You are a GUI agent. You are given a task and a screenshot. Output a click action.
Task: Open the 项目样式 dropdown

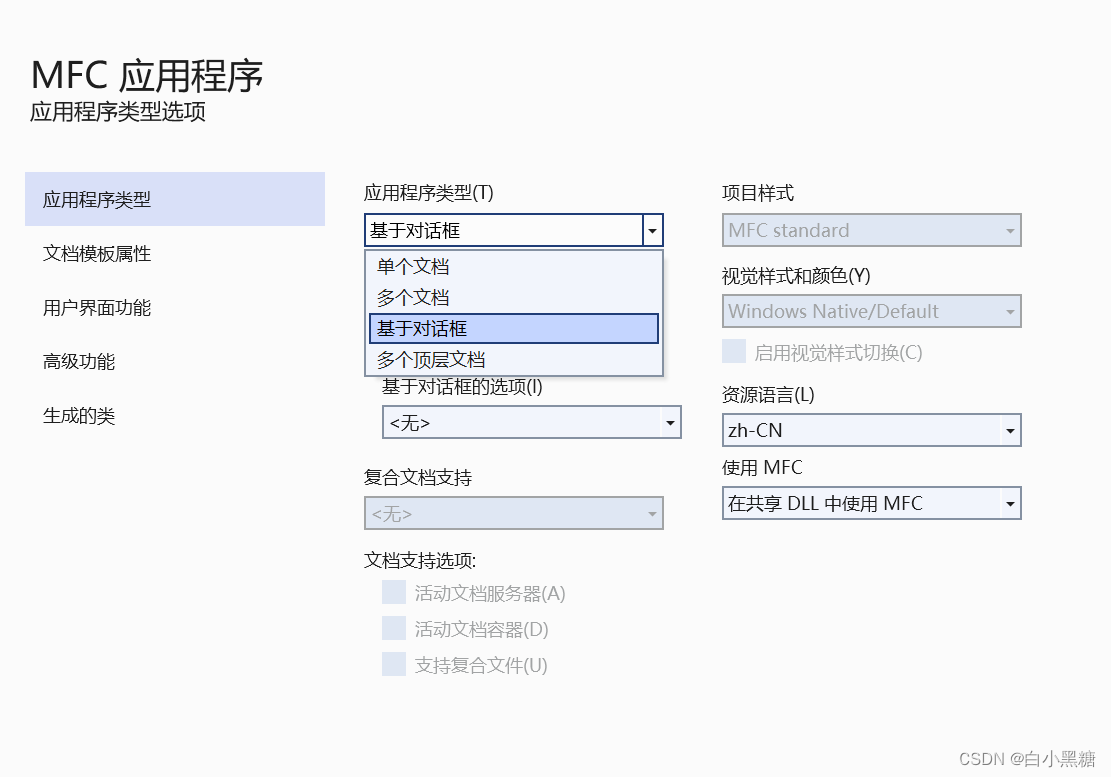pyautogui.click(x=1008, y=230)
